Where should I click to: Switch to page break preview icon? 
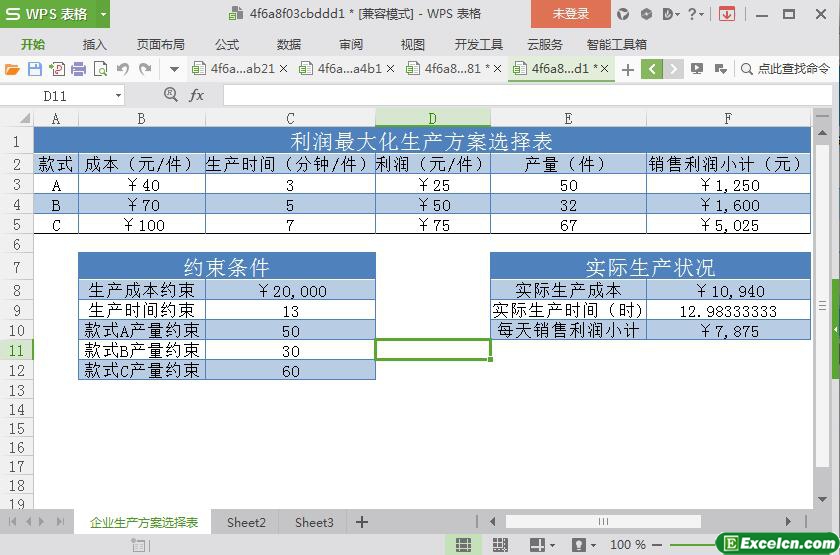pyautogui.click(x=500, y=545)
